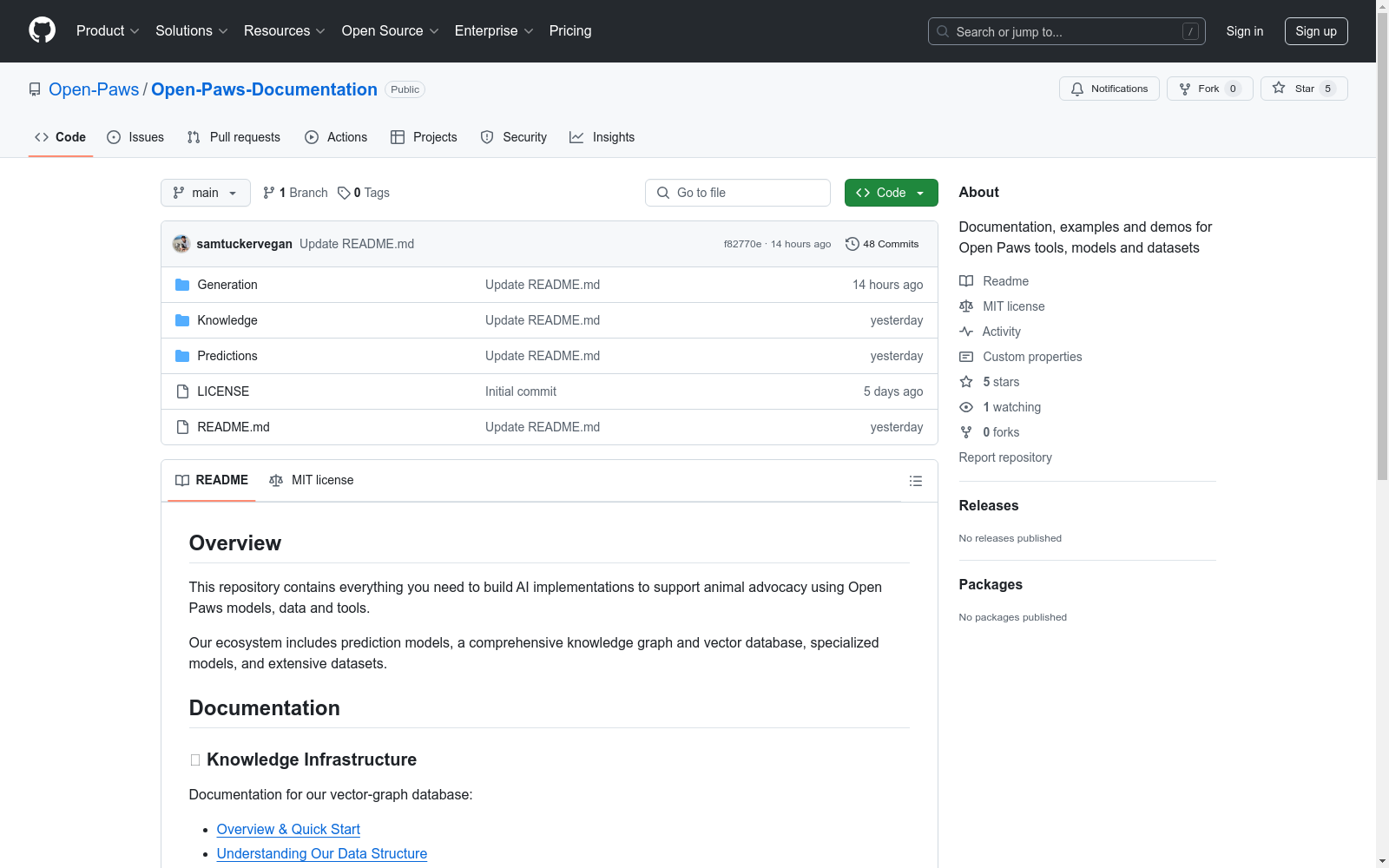Open the main branch selector dropdown
The image size is (1389, 868).
tap(206, 193)
